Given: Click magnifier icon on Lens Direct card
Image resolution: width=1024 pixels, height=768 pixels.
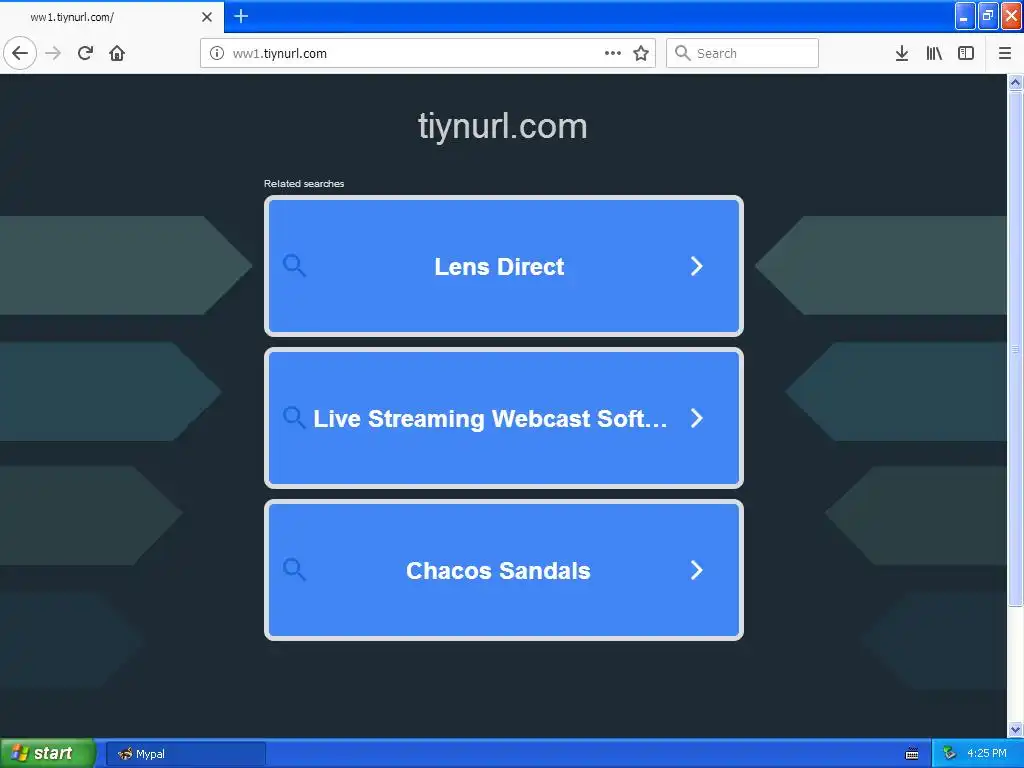Looking at the screenshot, I should (294, 266).
